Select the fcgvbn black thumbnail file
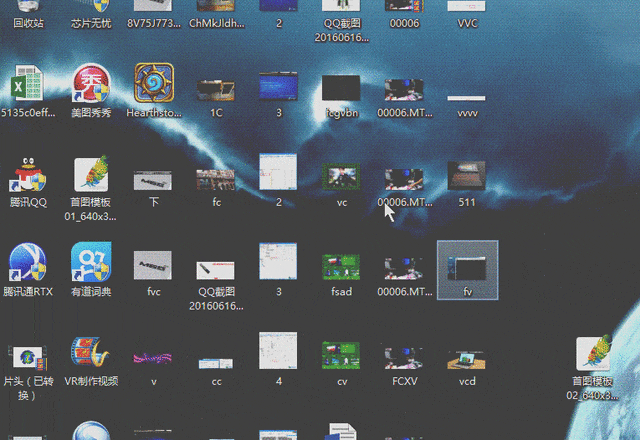The image size is (640, 440). coord(342,96)
